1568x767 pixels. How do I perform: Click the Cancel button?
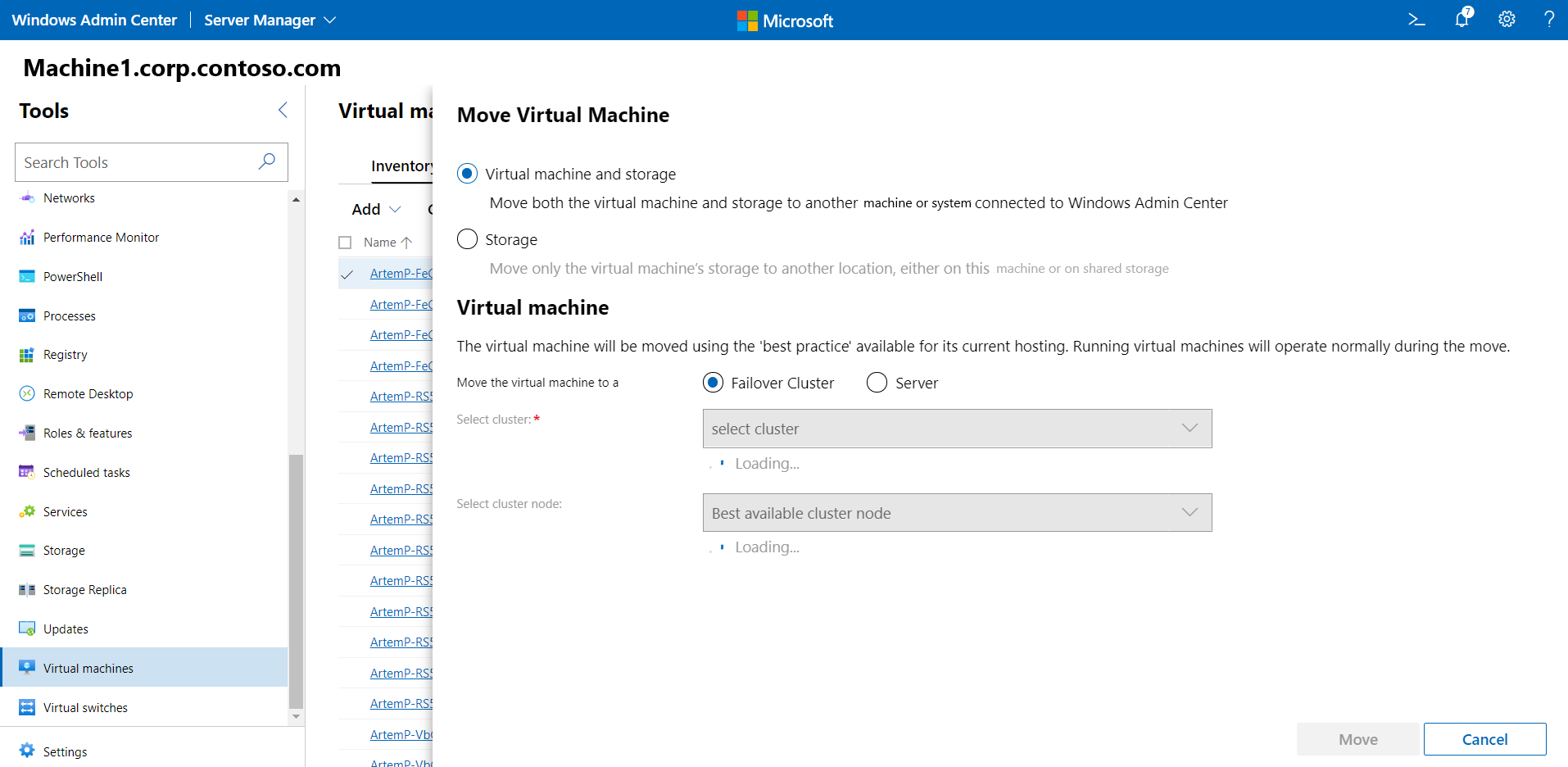1484,739
